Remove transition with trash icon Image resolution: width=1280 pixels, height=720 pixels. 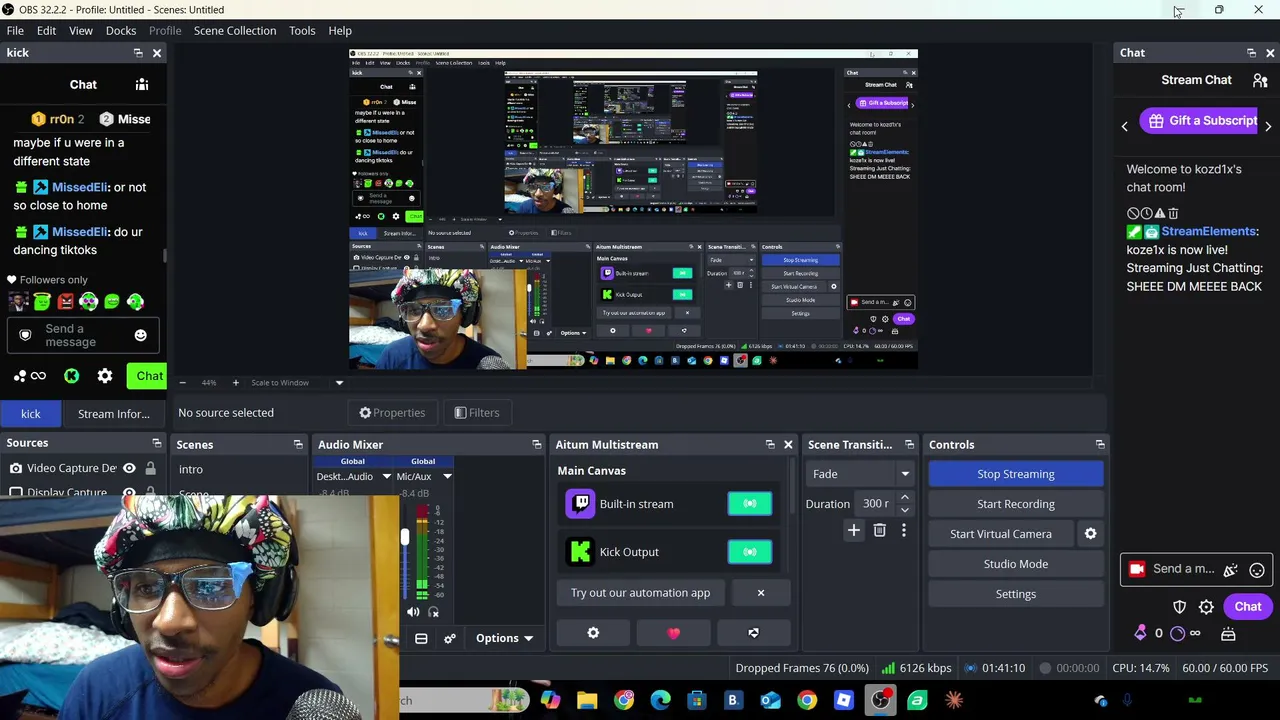tap(880, 531)
